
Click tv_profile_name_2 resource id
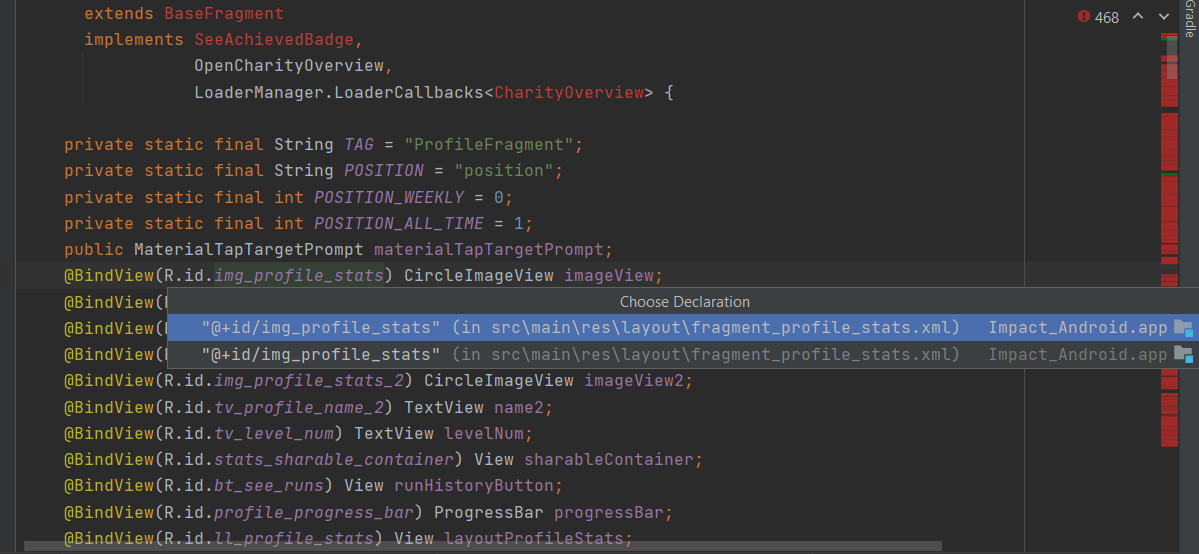tap(299, 406)
